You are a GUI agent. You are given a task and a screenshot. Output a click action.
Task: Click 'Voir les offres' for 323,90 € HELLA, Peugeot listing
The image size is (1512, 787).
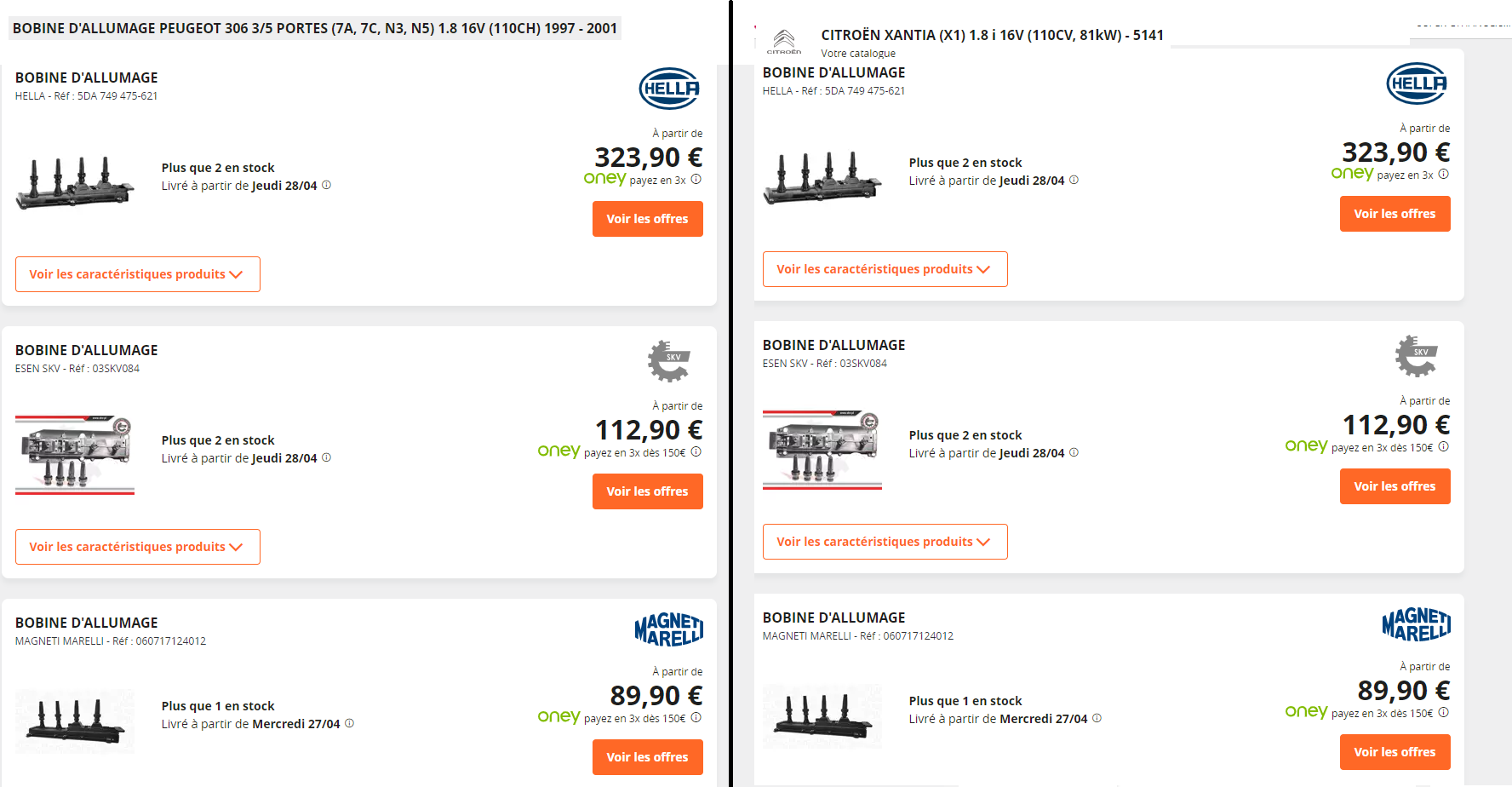point(647,219)
